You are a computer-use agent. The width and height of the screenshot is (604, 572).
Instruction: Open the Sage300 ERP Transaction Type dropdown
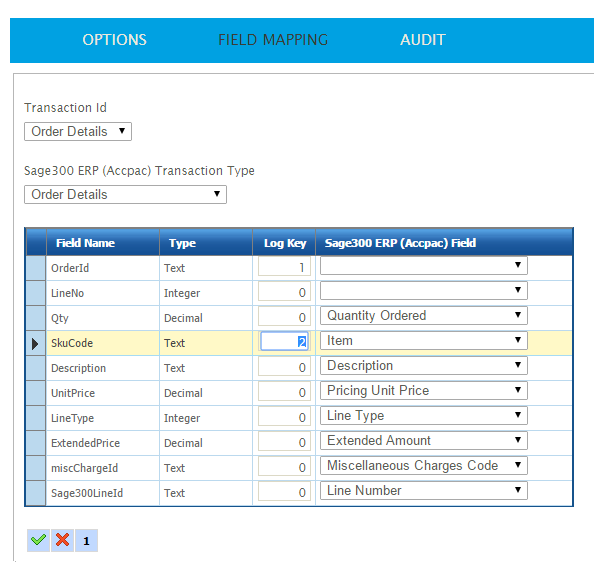(x=125, y=194)
